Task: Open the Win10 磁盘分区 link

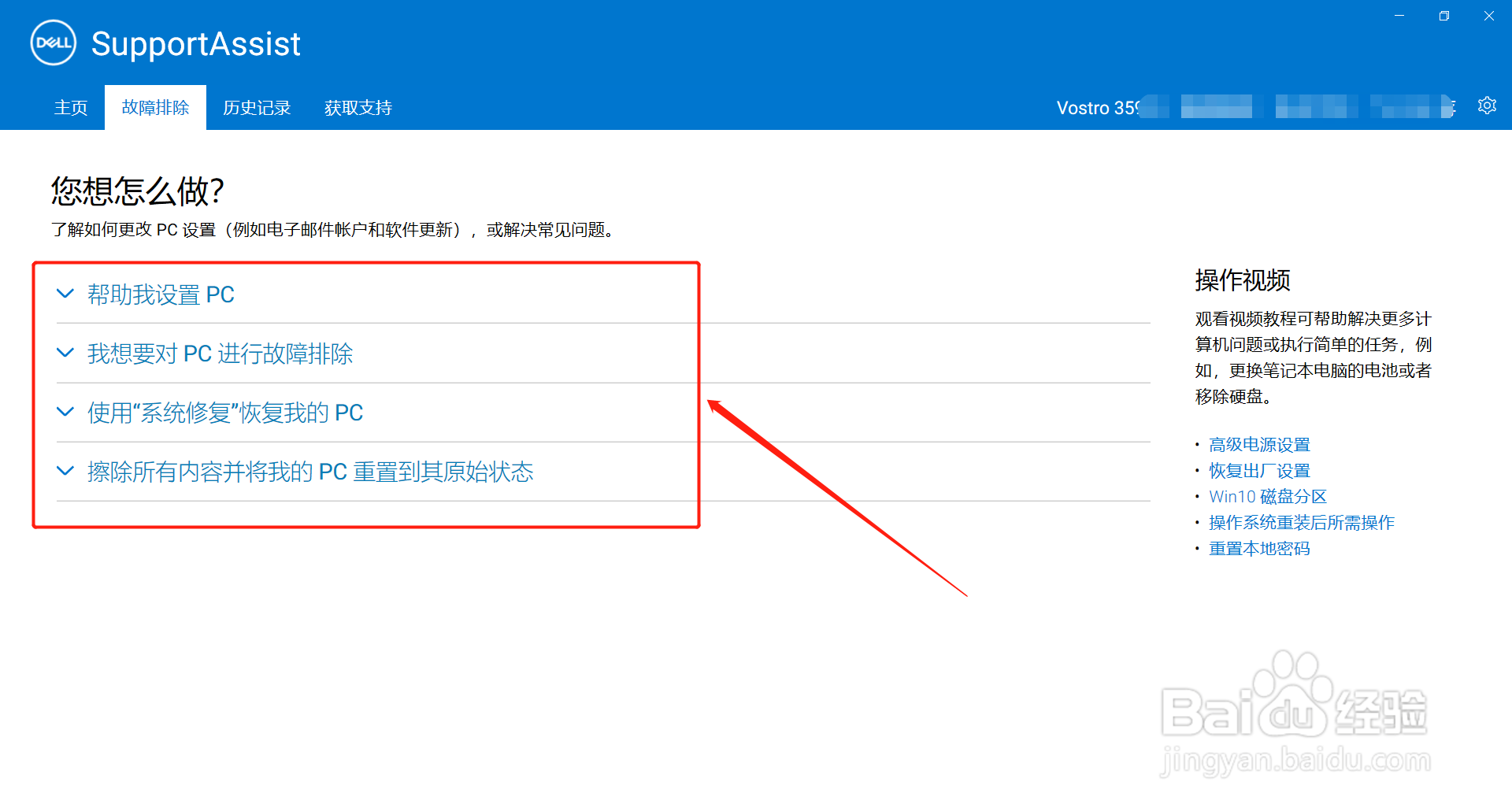Action: pyautogui.click(x=1268, y=497)
